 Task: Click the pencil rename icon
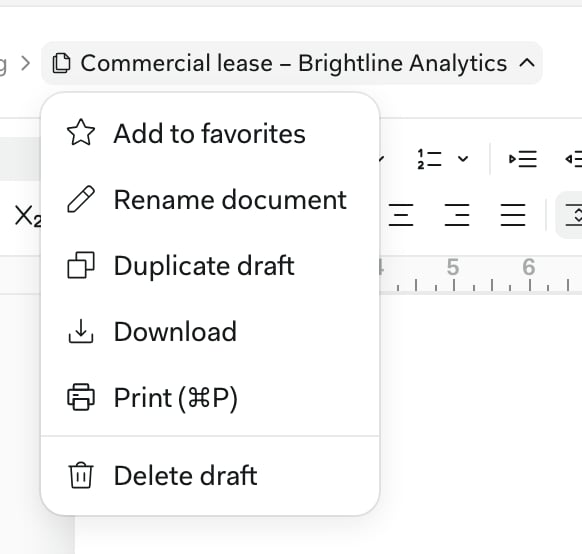(81, 199)
